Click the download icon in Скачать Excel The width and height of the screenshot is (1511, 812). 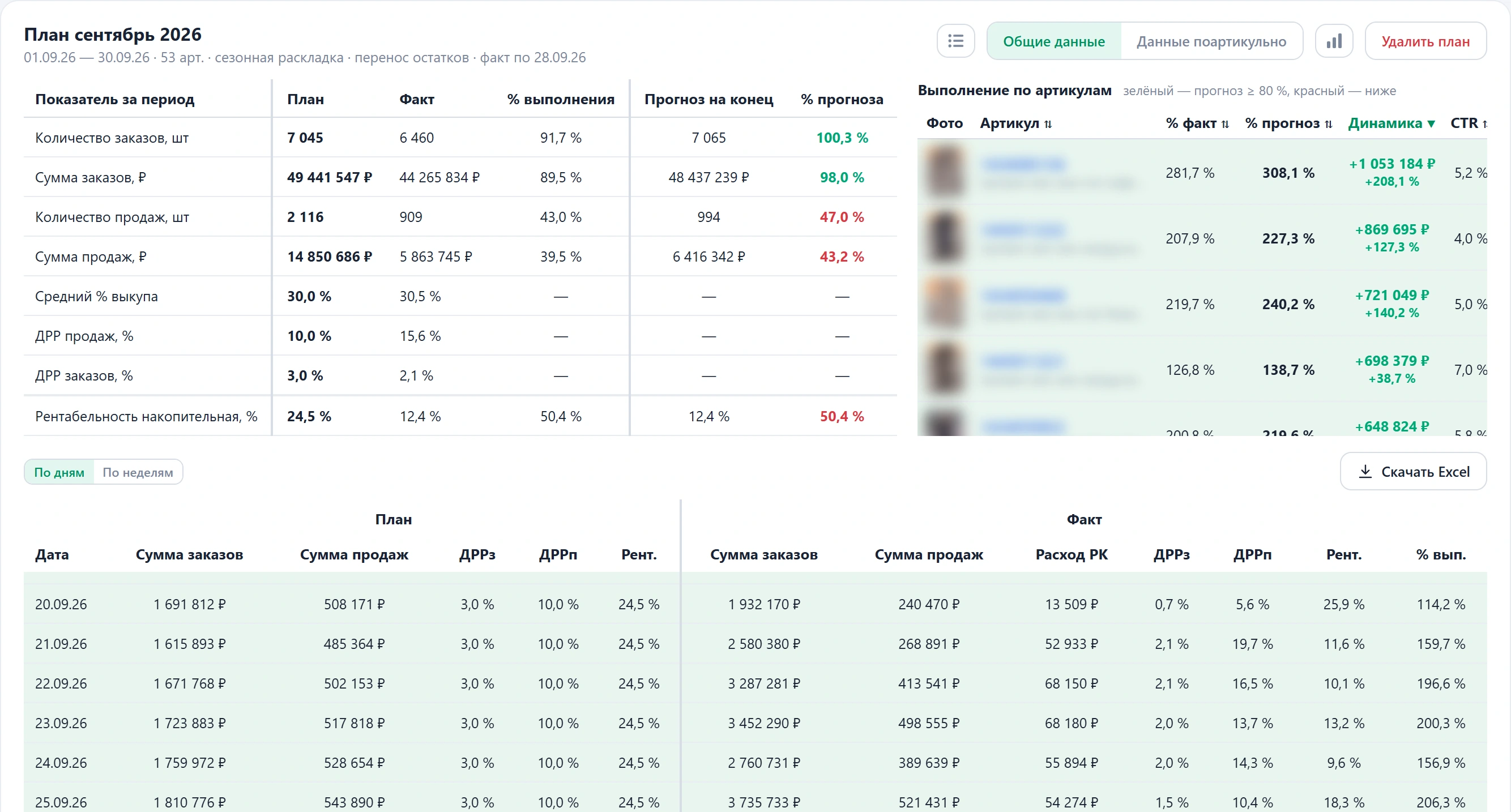pos(1365,471)
